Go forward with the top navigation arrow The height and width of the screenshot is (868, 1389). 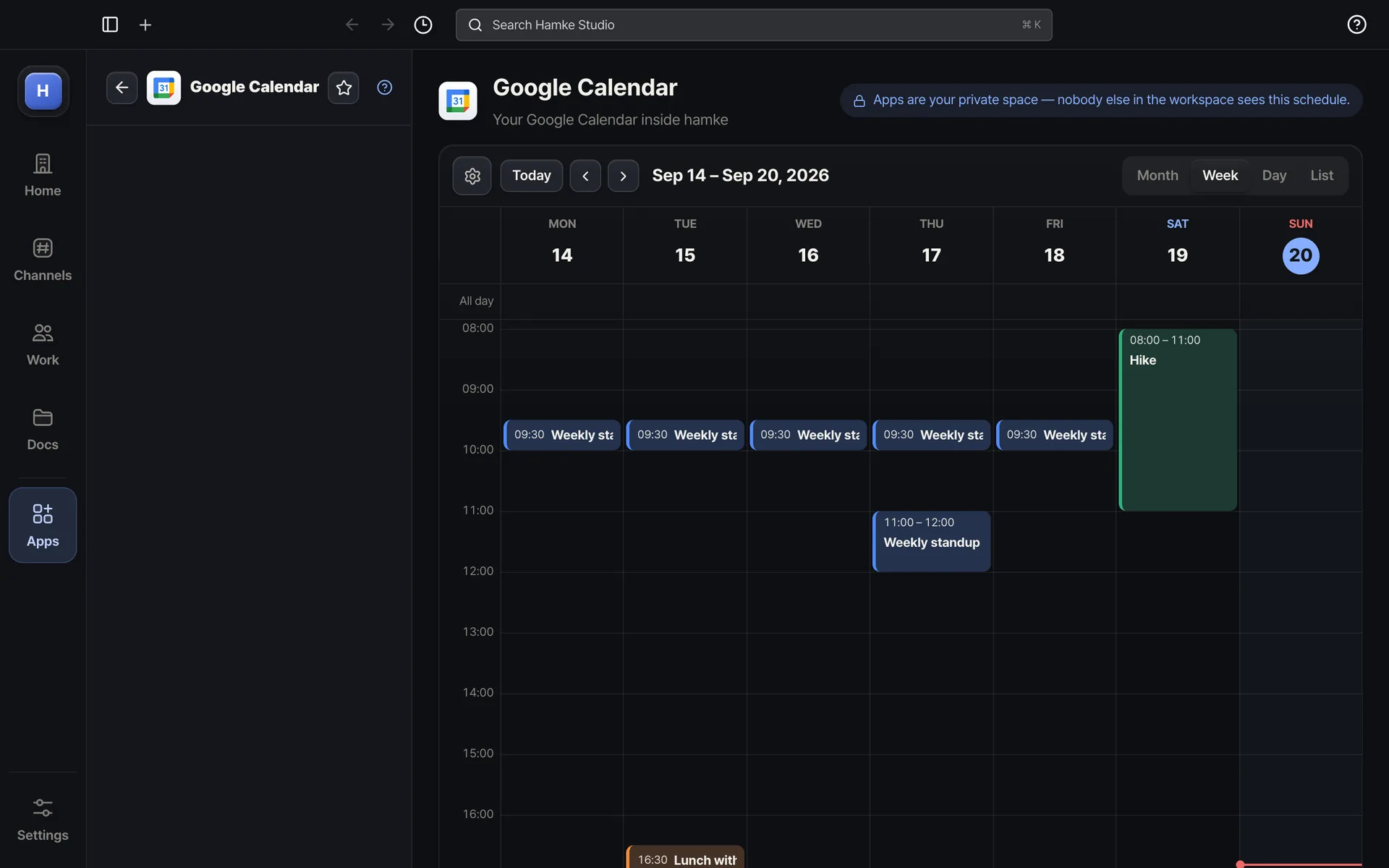coord(388,25)
